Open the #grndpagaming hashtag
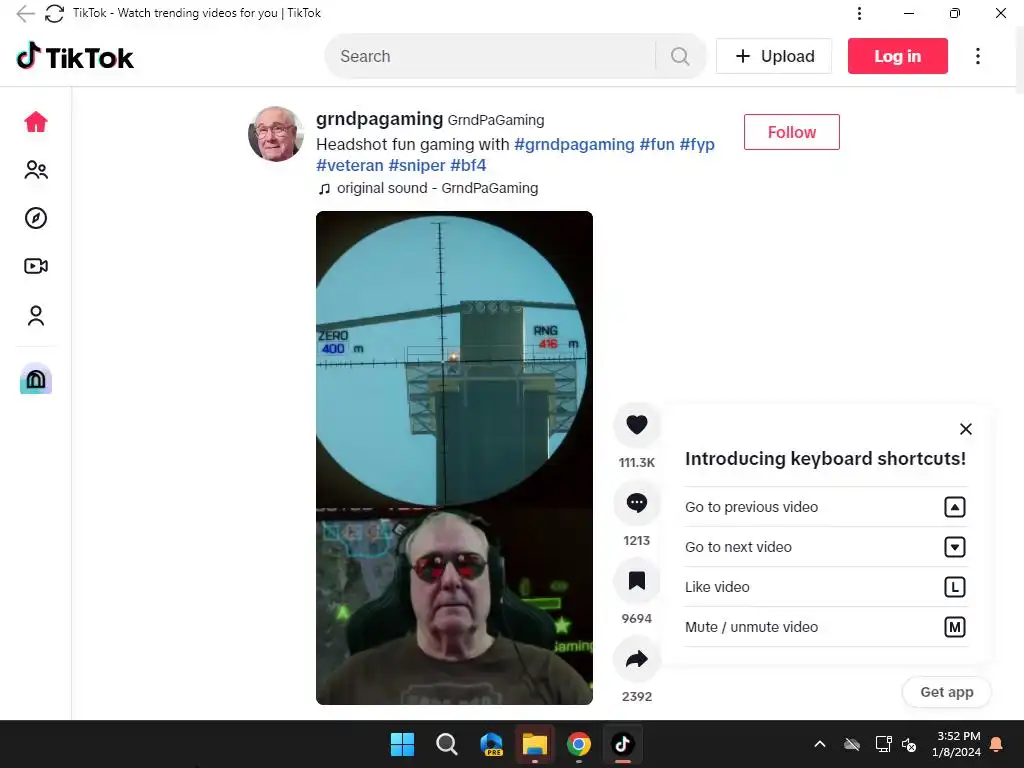The width and height of the screenshot is (1024, 768). tap(574, 144)
